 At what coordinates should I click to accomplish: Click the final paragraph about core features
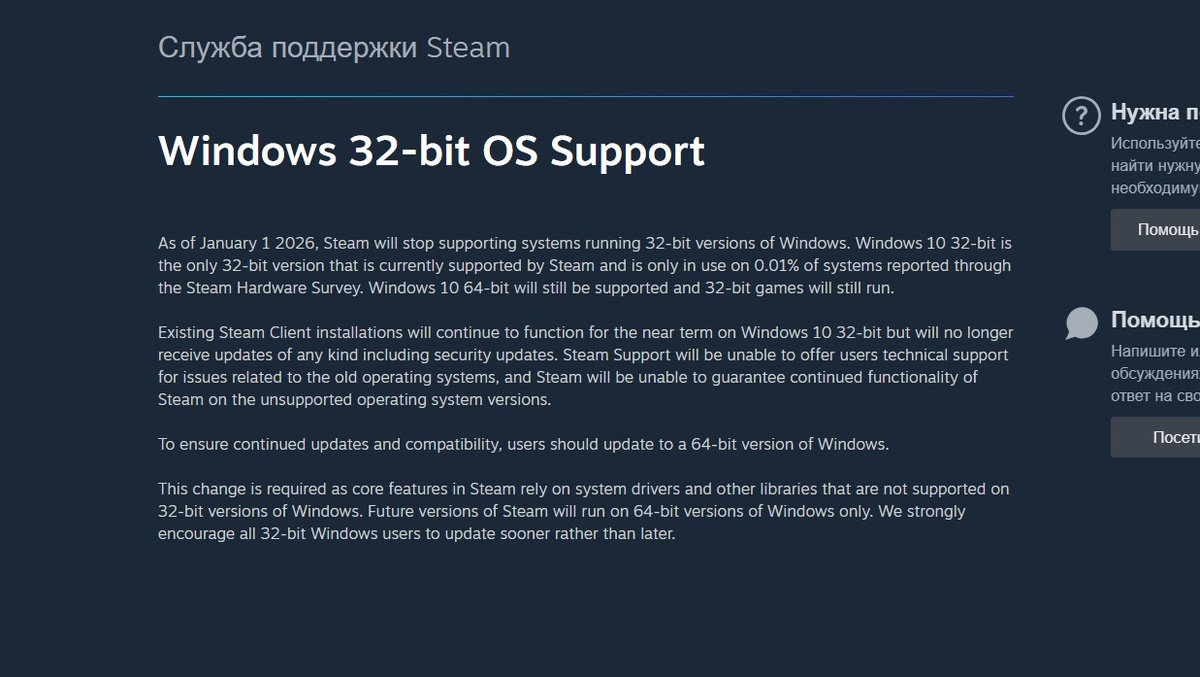click(x=584, y=511)
